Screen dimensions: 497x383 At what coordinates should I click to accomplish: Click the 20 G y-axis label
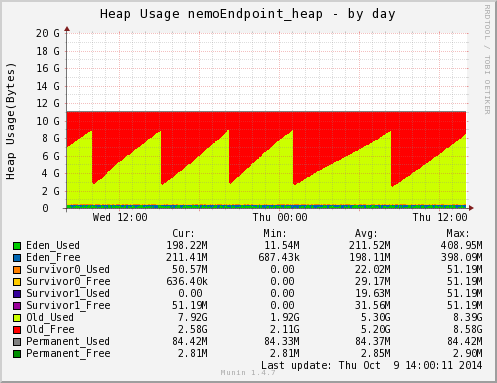48,33
